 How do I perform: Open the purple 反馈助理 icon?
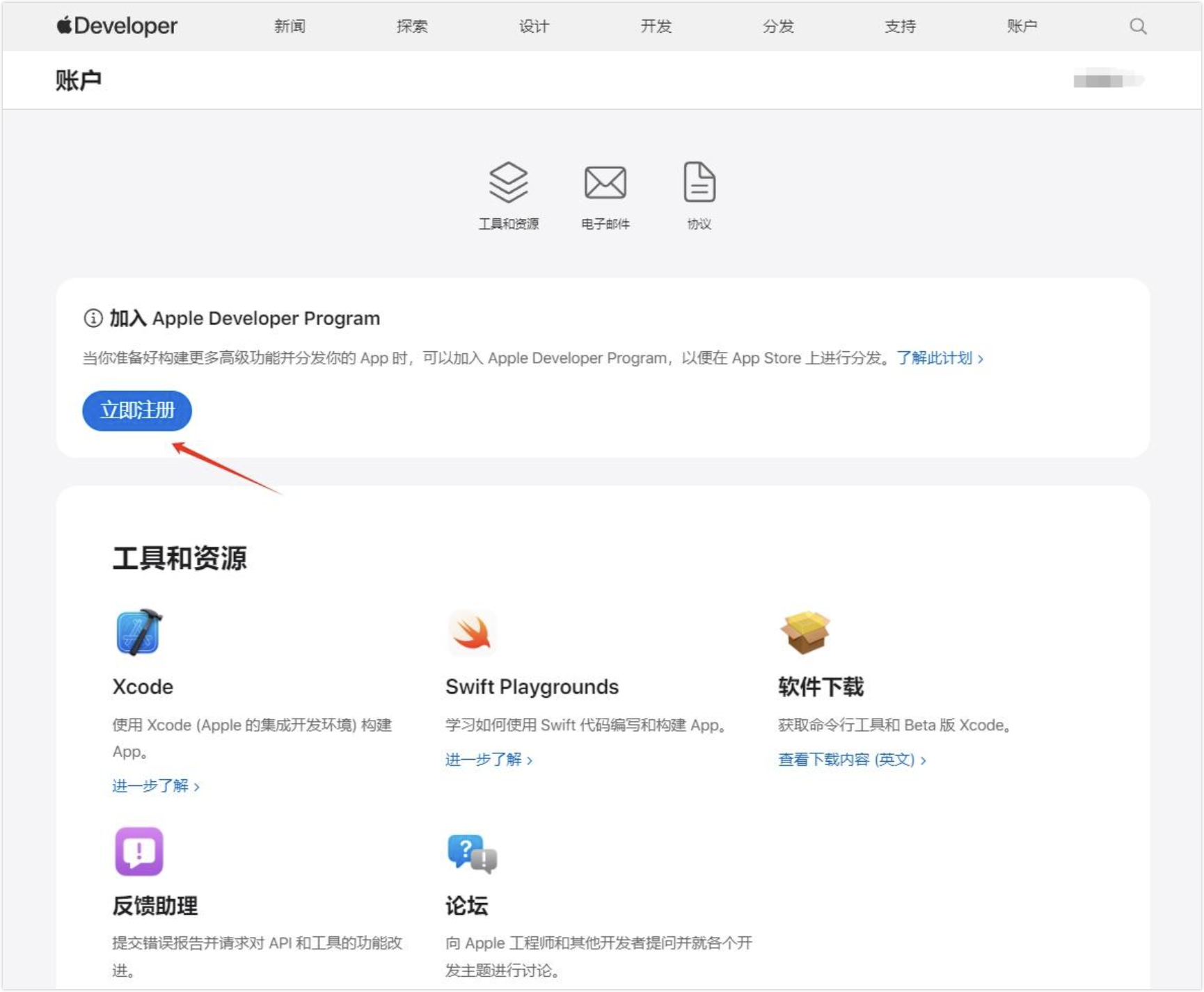pos(139,851)
